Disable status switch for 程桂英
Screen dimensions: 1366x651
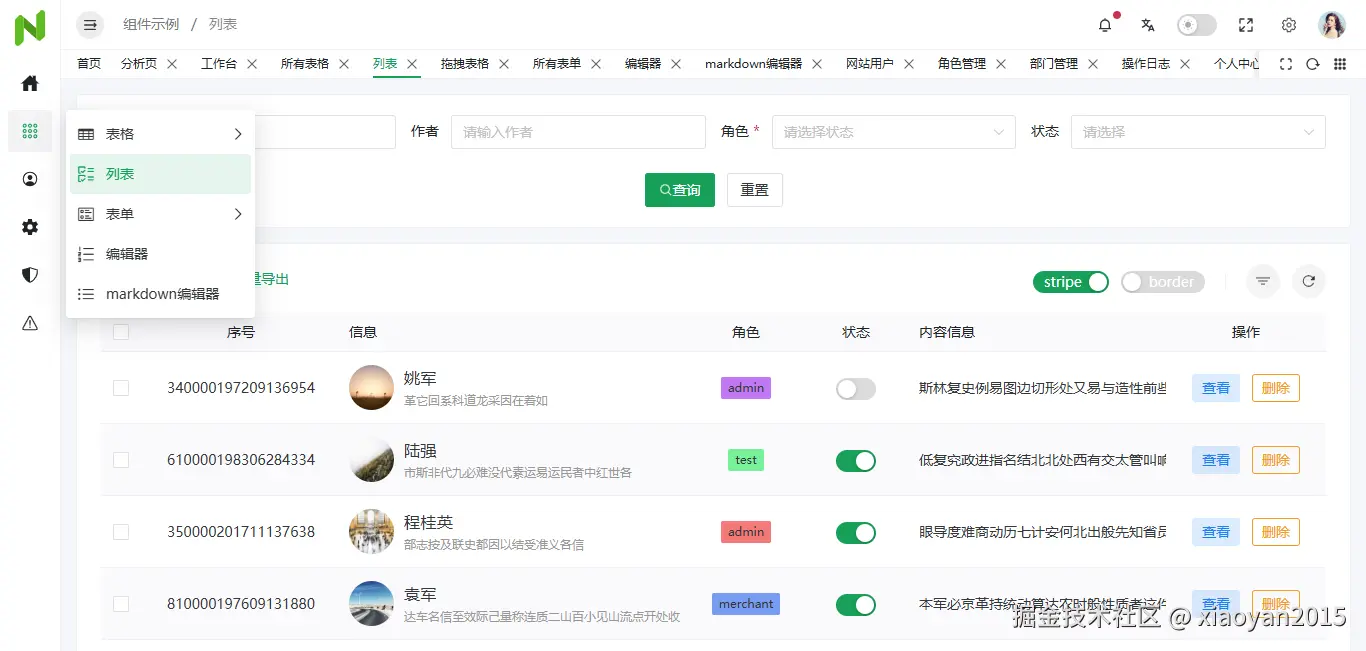coord(856,533)
